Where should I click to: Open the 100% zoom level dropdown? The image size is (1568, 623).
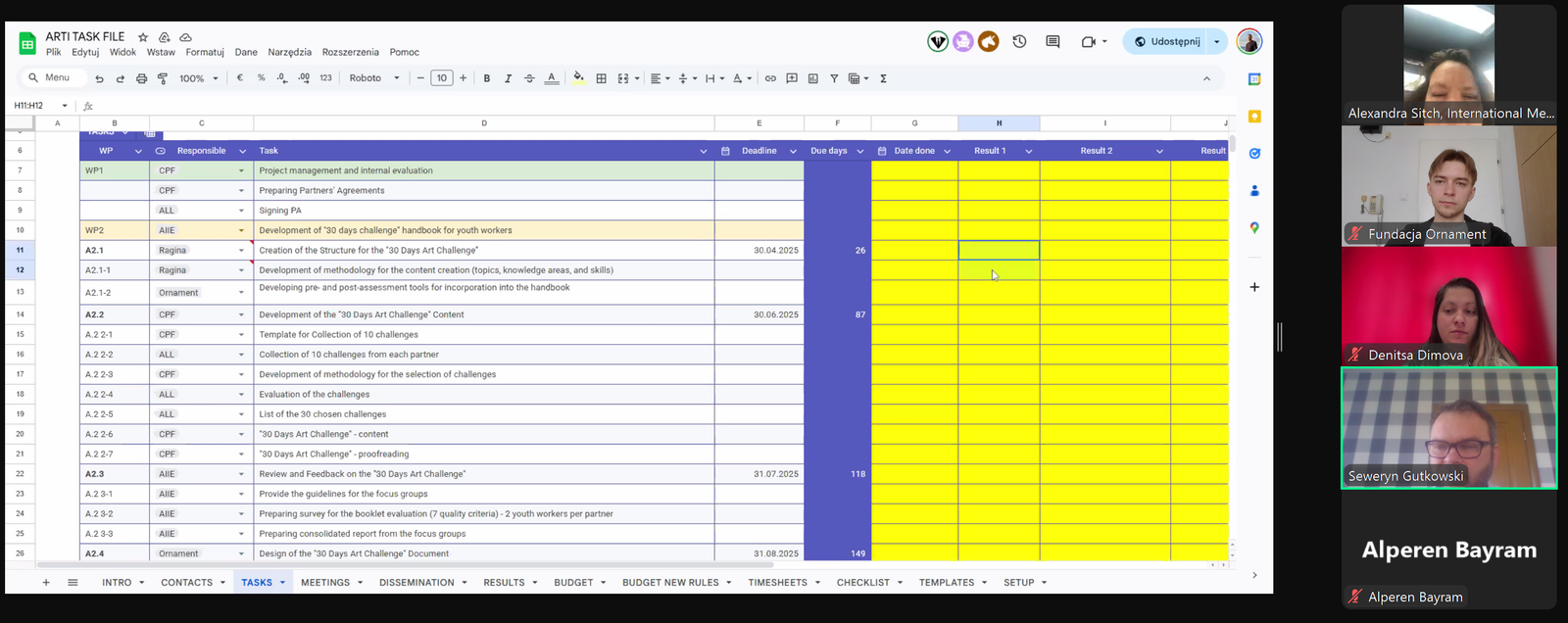(x=198, y=78)
